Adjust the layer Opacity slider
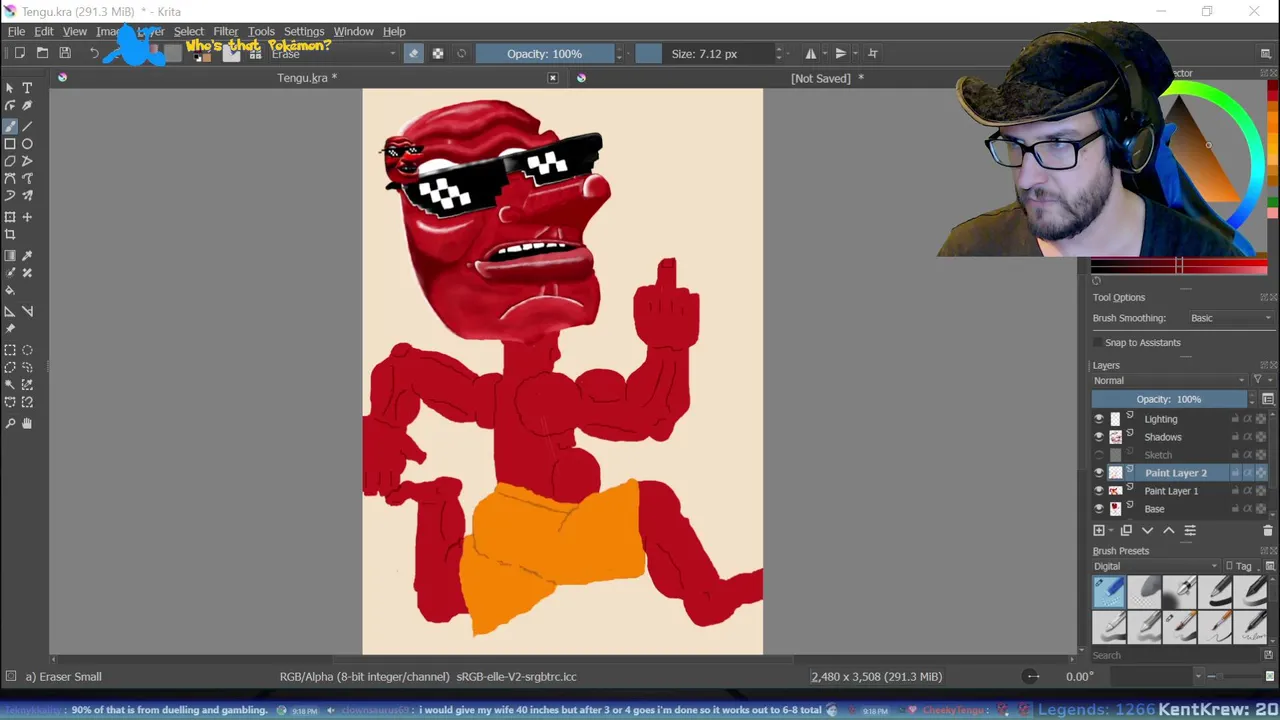 click(1167, 399)
